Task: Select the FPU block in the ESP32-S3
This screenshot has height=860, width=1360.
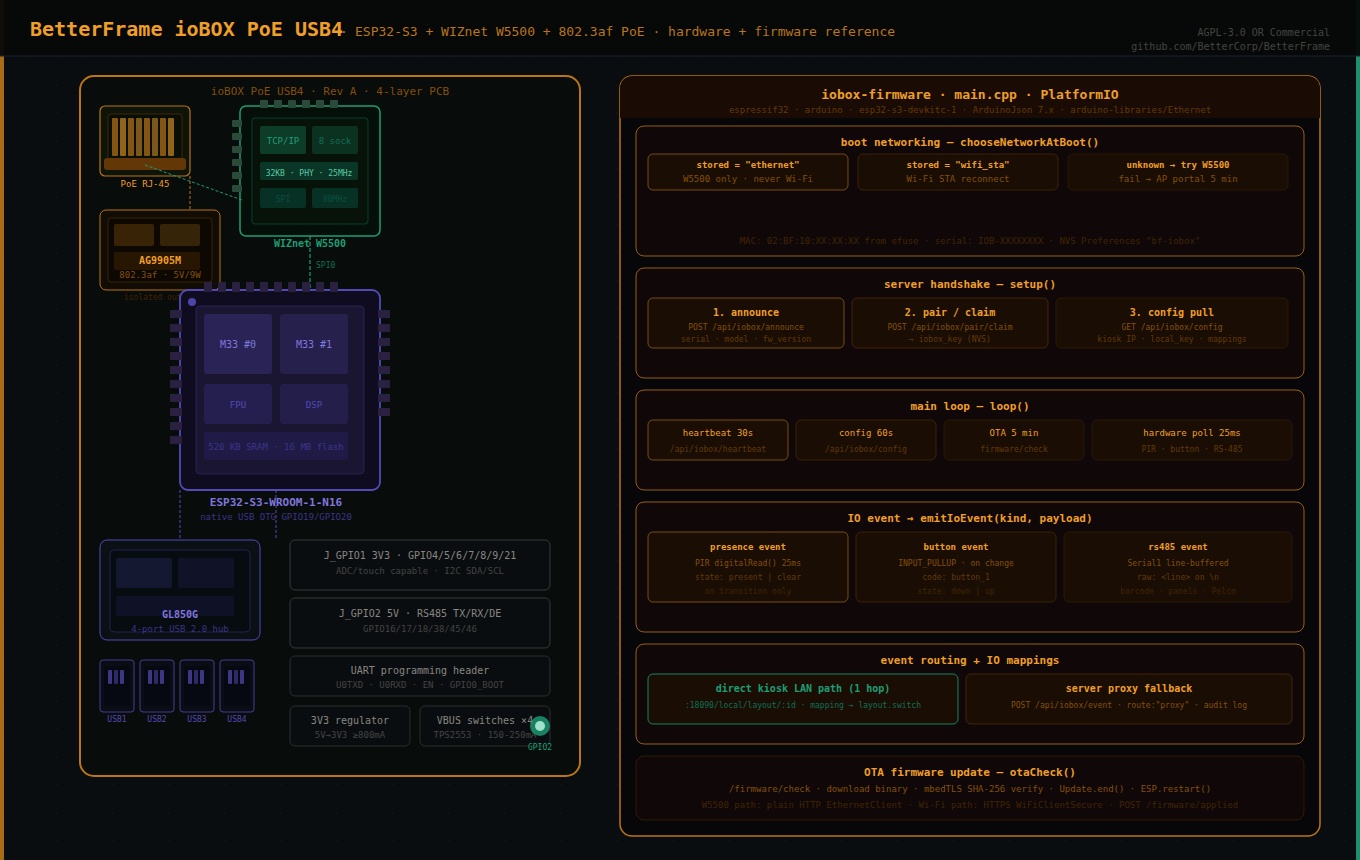Action: click(x=238, y=404)
